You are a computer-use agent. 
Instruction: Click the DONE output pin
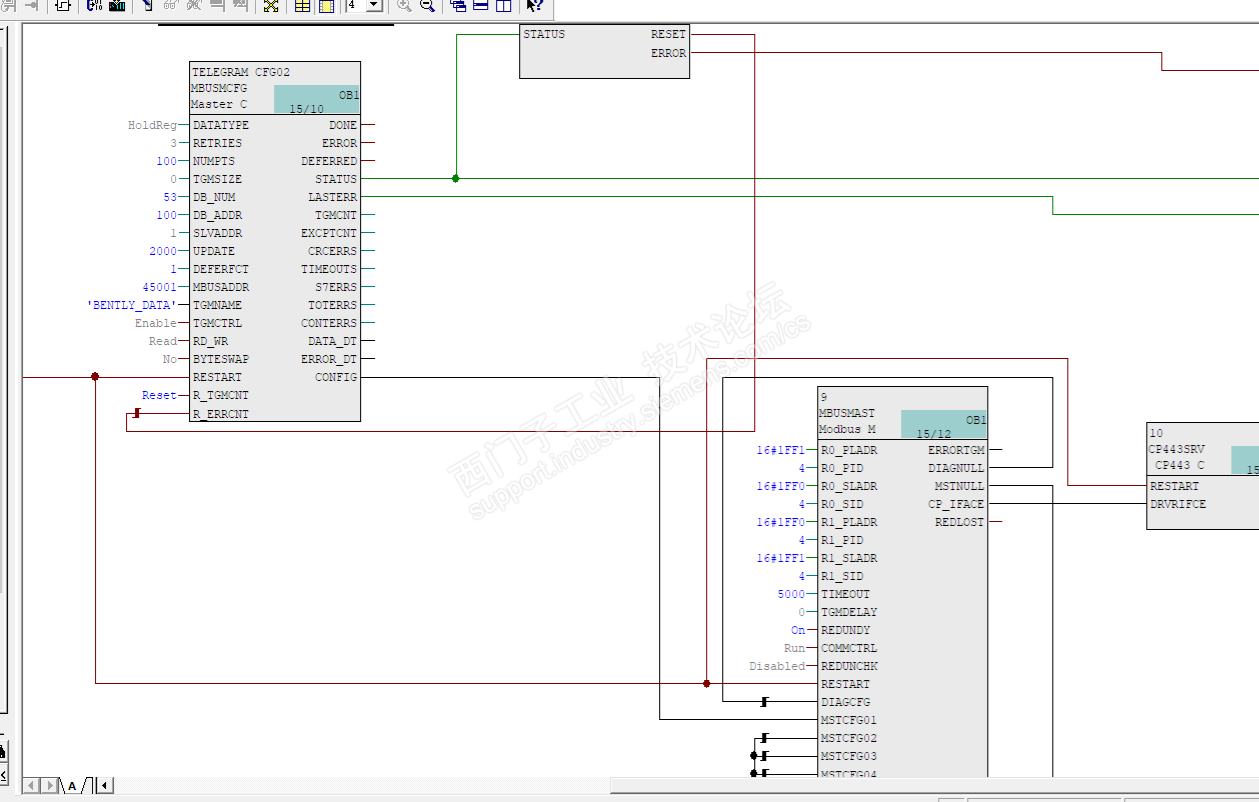coord(343,125)
